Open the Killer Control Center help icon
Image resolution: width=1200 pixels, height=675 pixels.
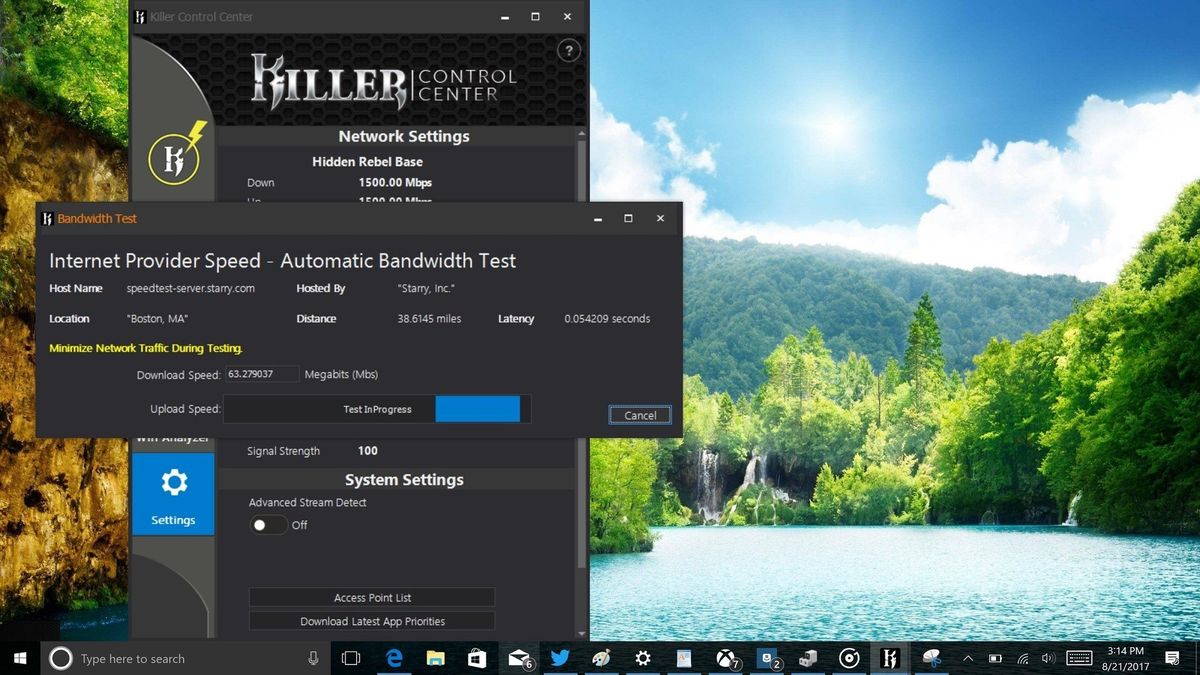568,51
